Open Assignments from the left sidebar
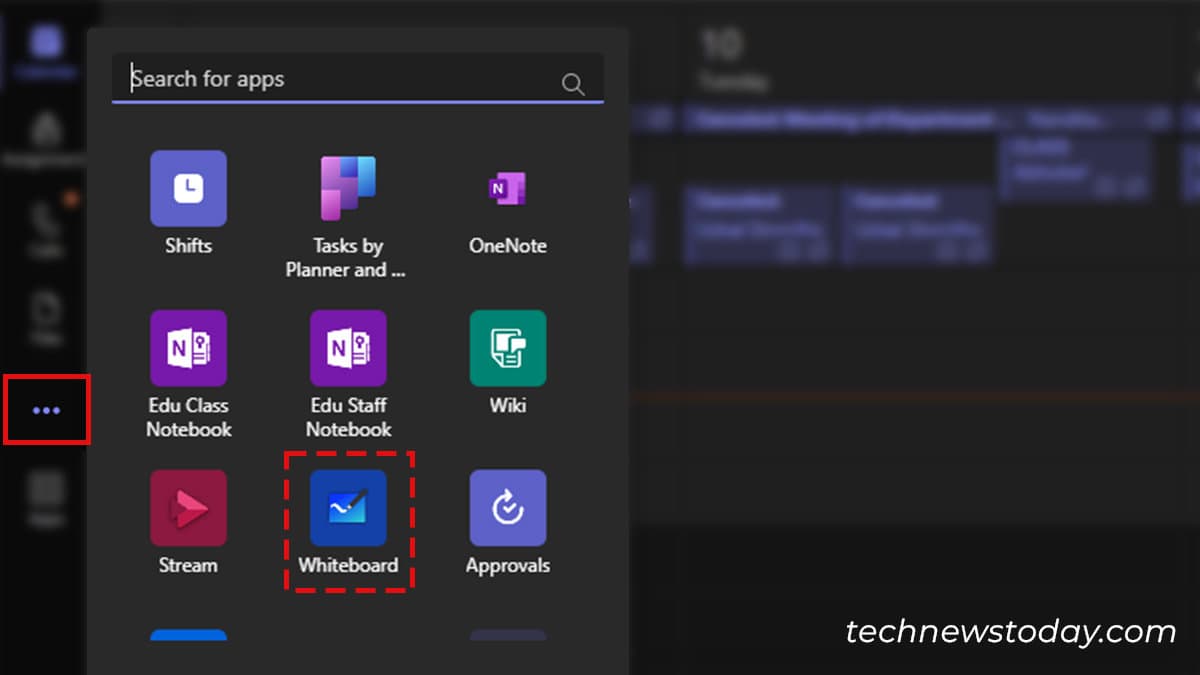The height and width of the screenshot is (675, 1200). [46, 140]
